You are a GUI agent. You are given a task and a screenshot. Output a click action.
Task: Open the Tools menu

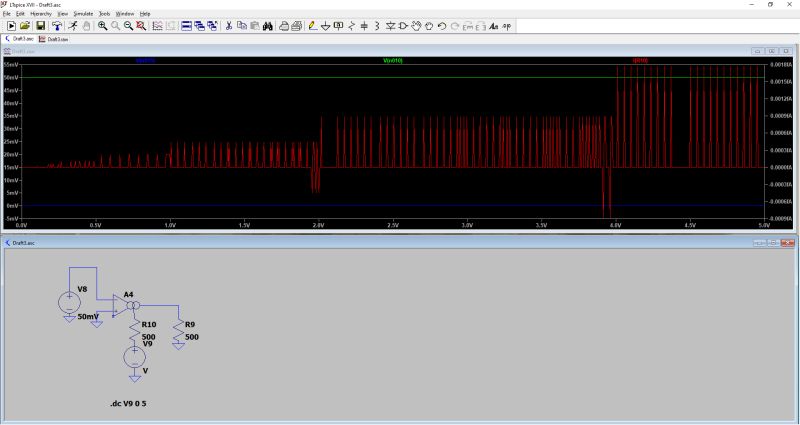[x=104, y=14]
